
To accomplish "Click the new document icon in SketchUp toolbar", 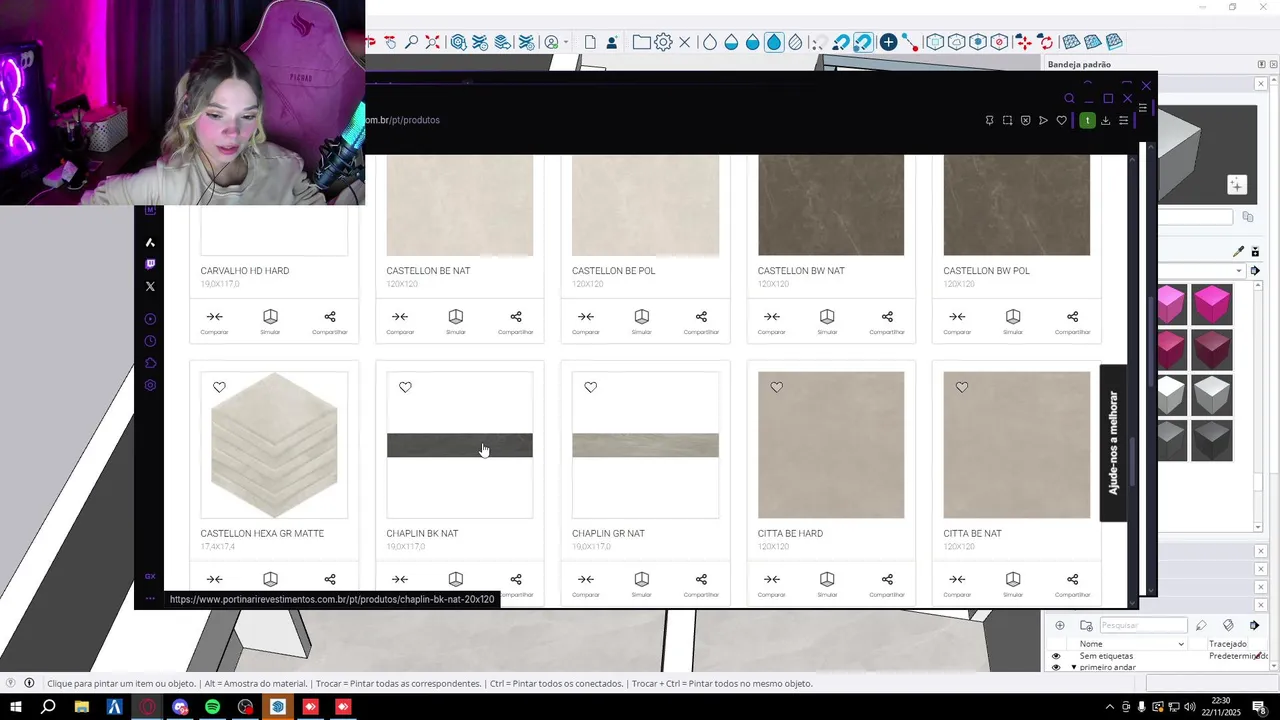I will 590,42.
